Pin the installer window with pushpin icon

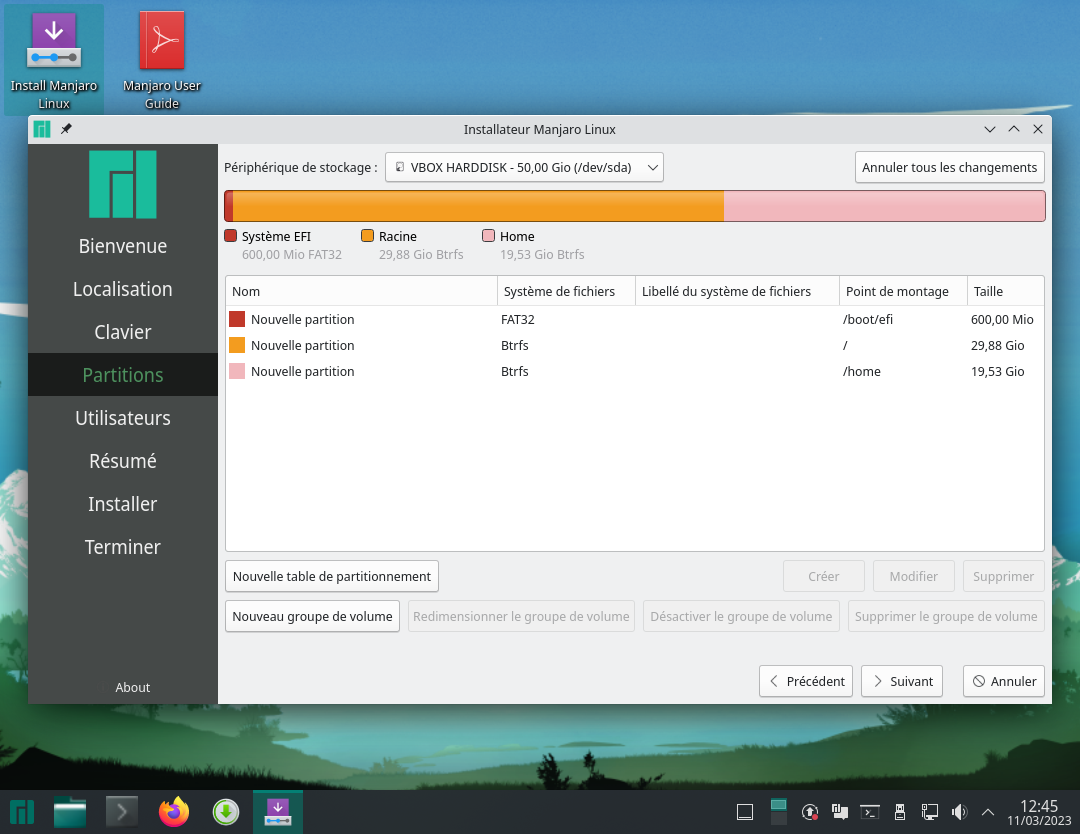click(x=66, y=129)
